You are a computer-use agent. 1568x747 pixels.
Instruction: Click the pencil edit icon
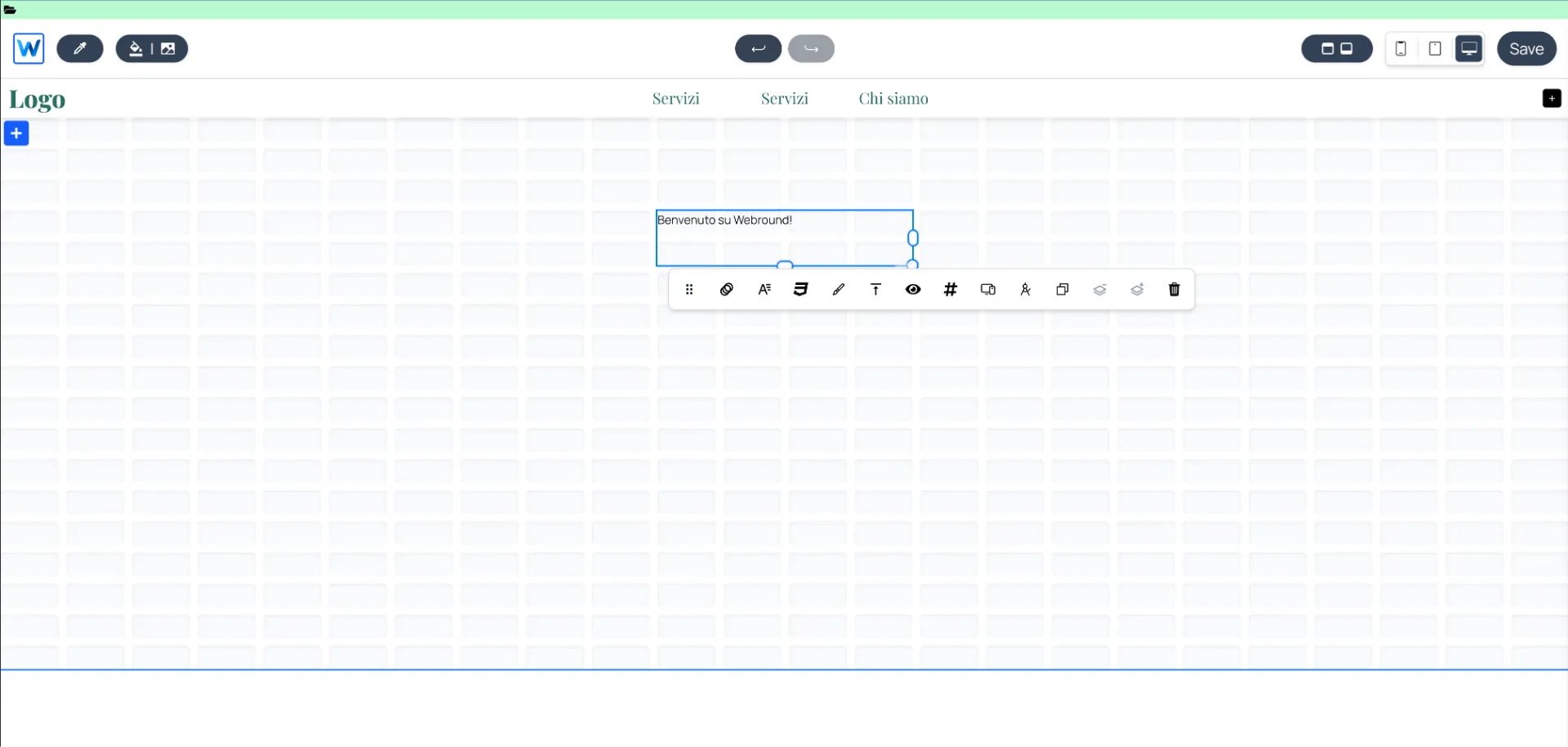tap(839, 289)
